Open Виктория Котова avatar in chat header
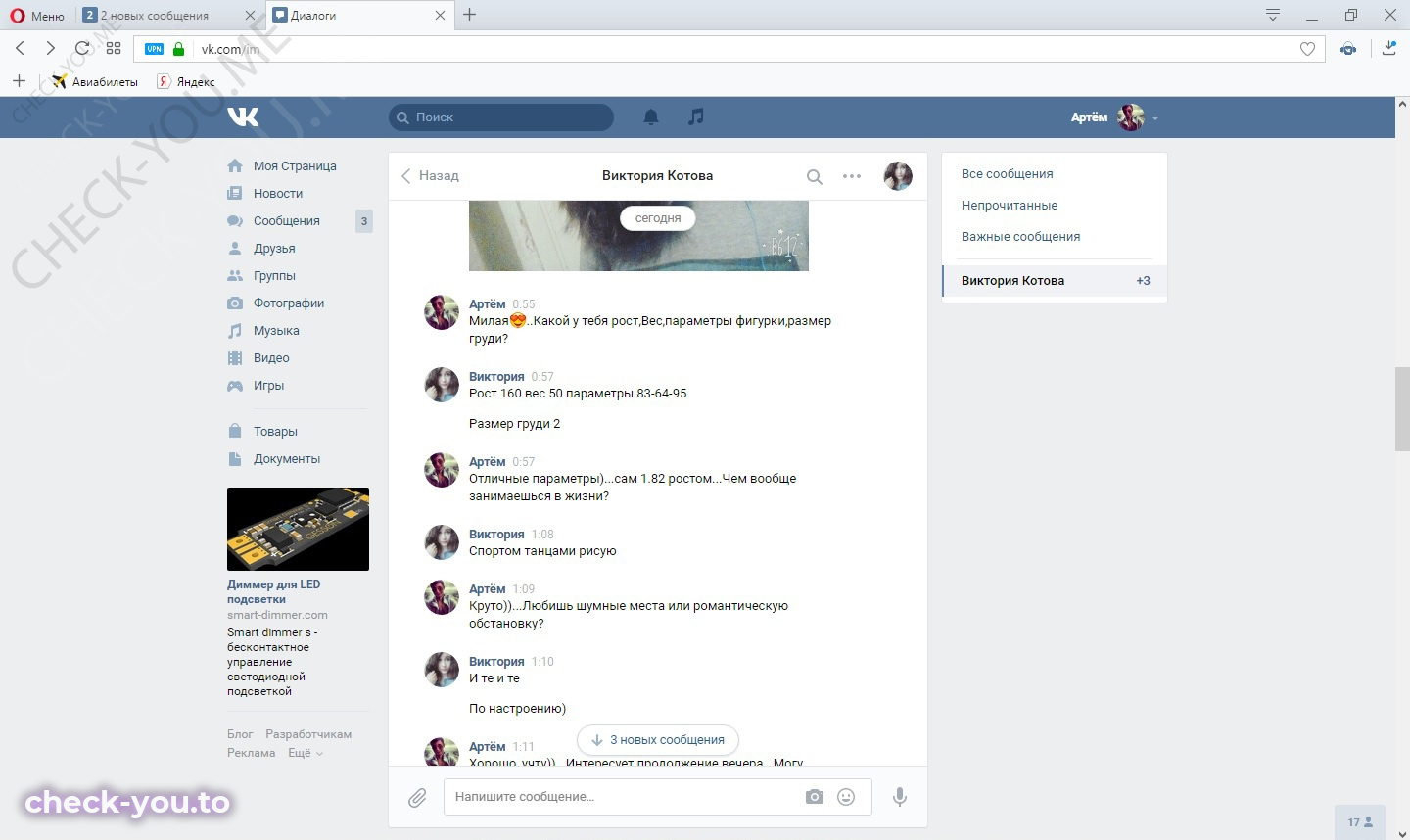The image size is (1410, 840). click(x=898, y=176)
